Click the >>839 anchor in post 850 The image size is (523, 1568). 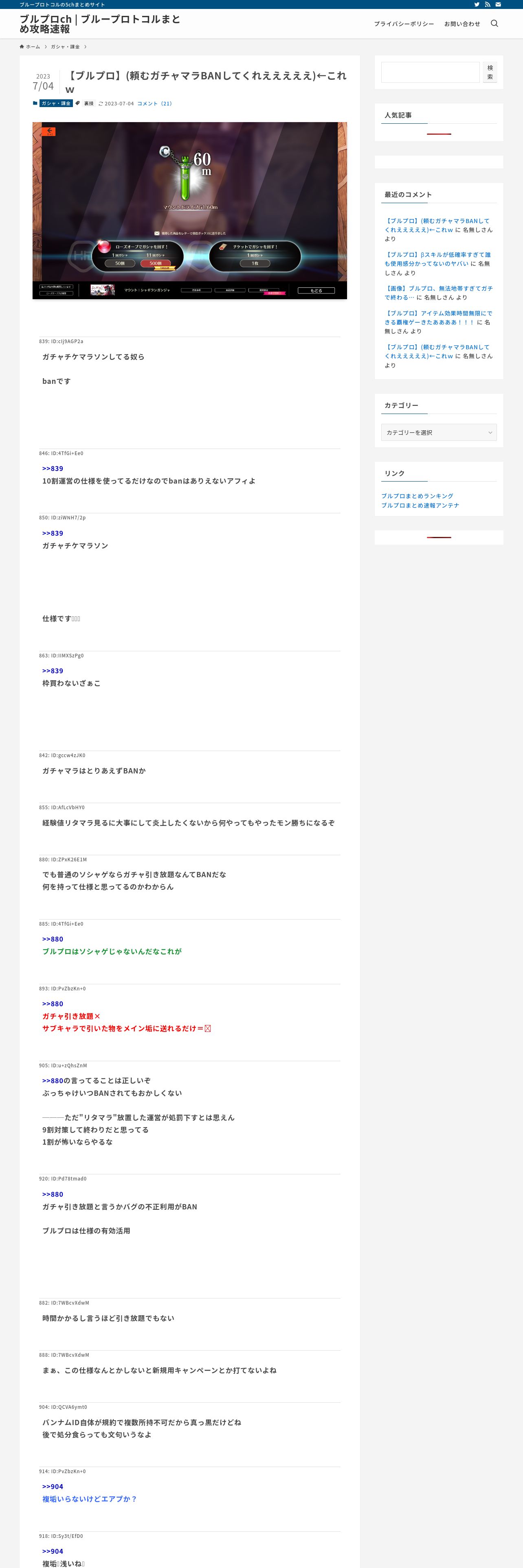[x=53, y=533]
